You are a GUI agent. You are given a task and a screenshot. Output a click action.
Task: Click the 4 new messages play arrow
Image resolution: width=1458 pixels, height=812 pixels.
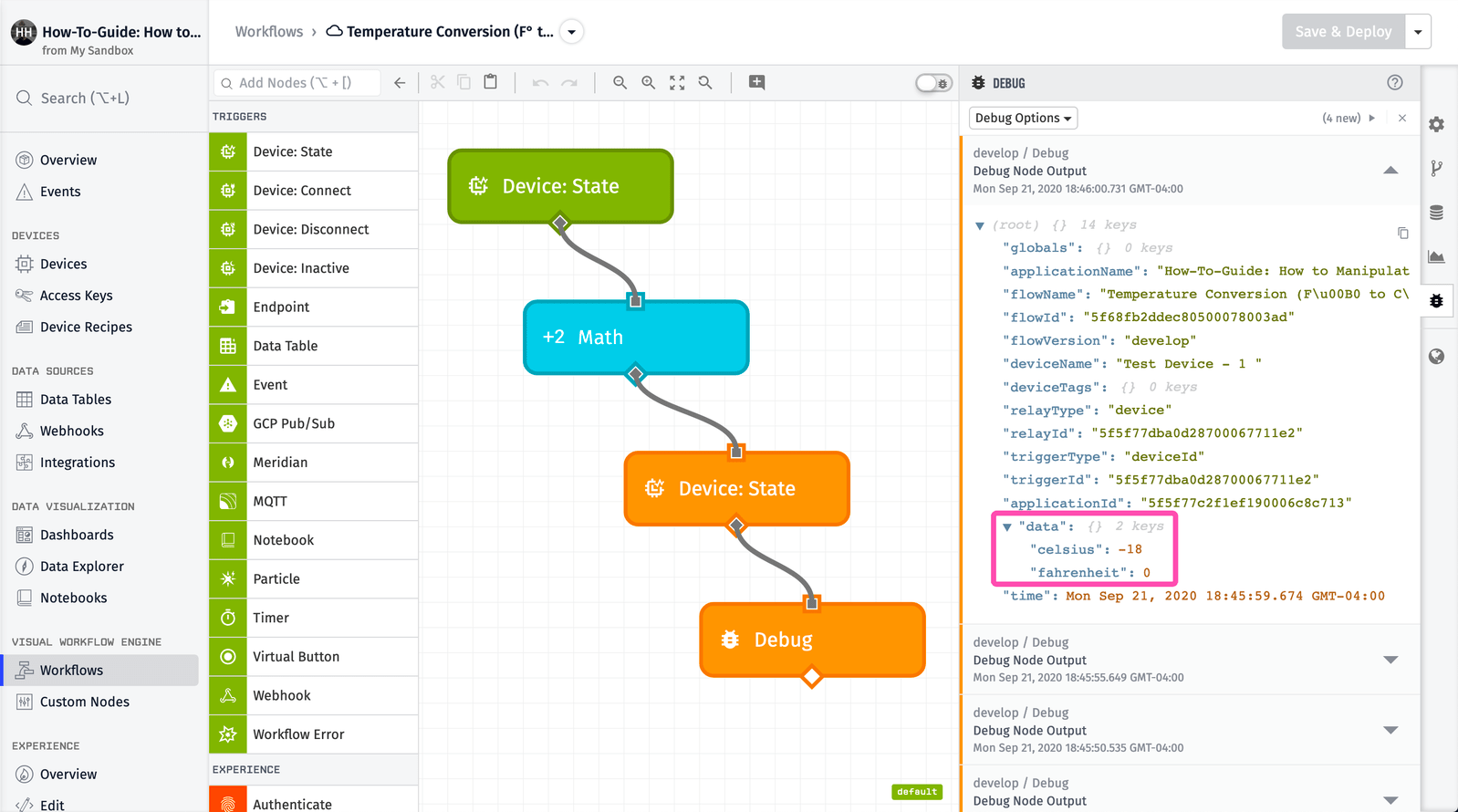[x=1371, y=118]
